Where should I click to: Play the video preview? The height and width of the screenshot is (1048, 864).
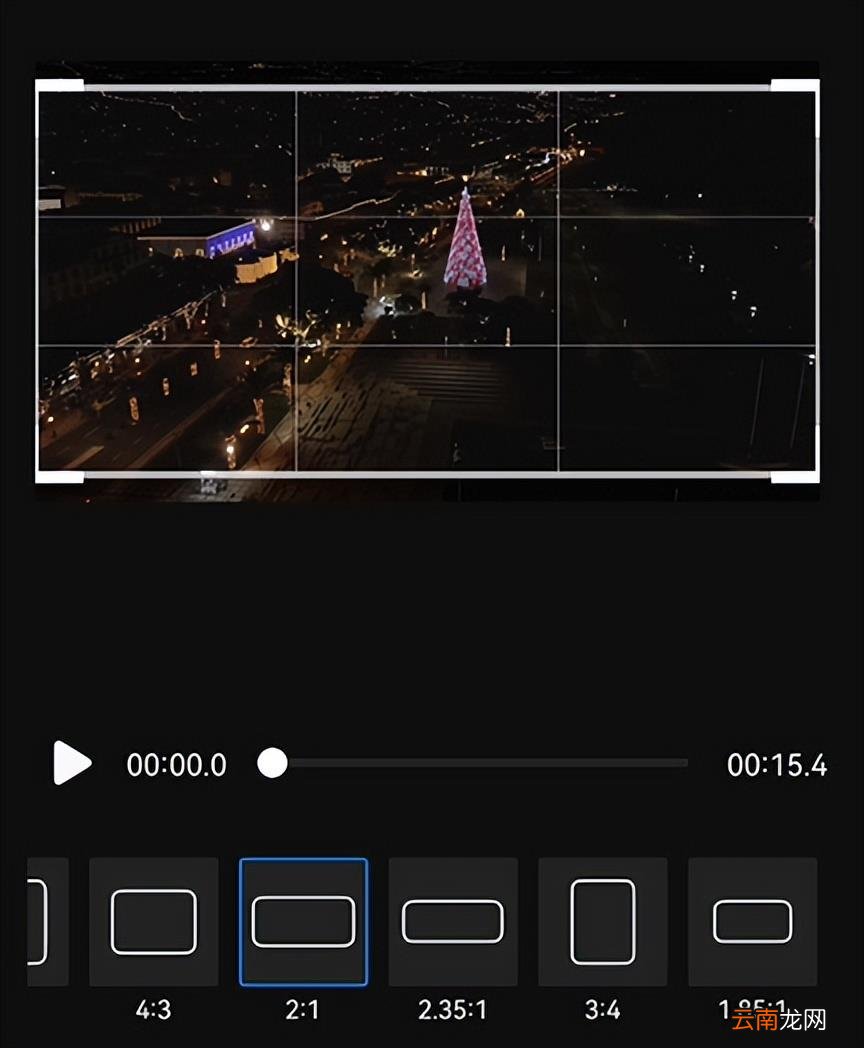pyautogui.click(x=72, y=763)
